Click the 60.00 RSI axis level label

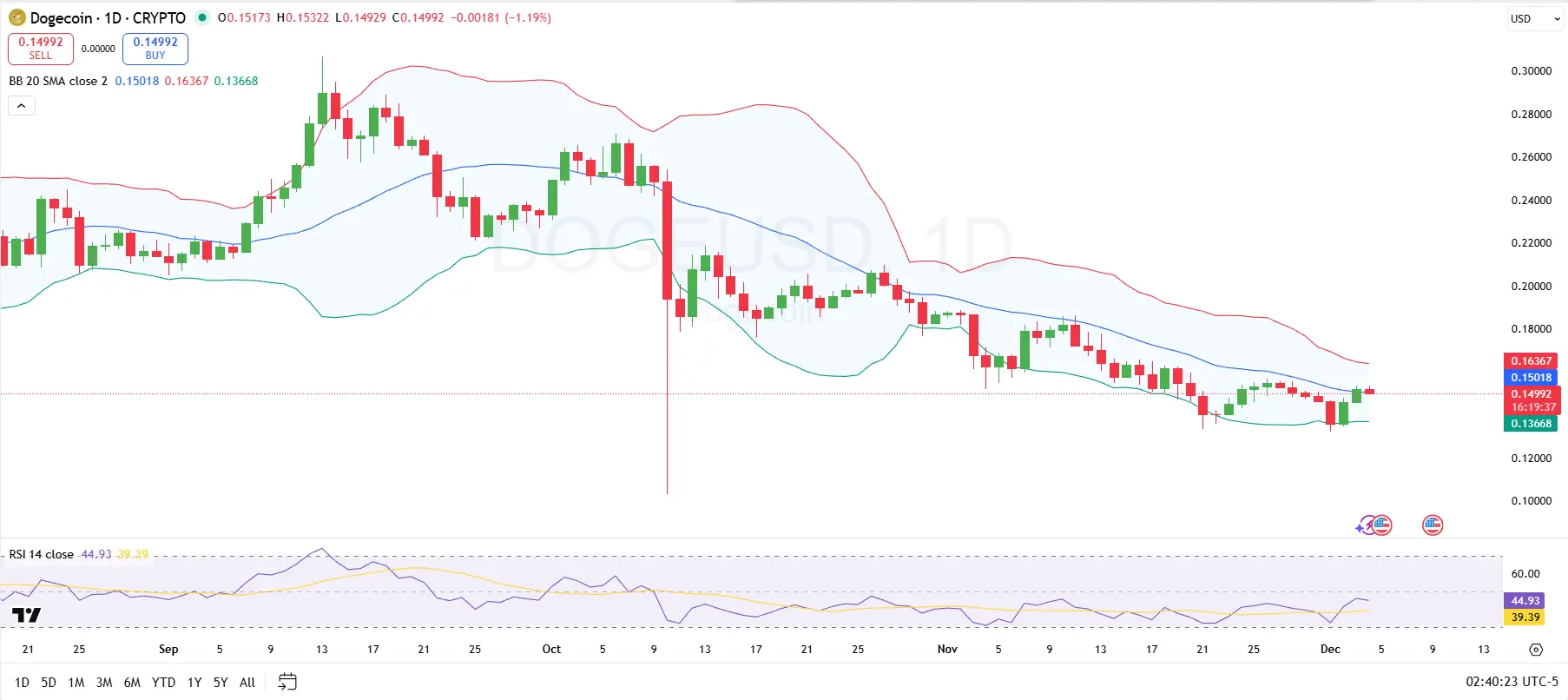click(1525, 574)
